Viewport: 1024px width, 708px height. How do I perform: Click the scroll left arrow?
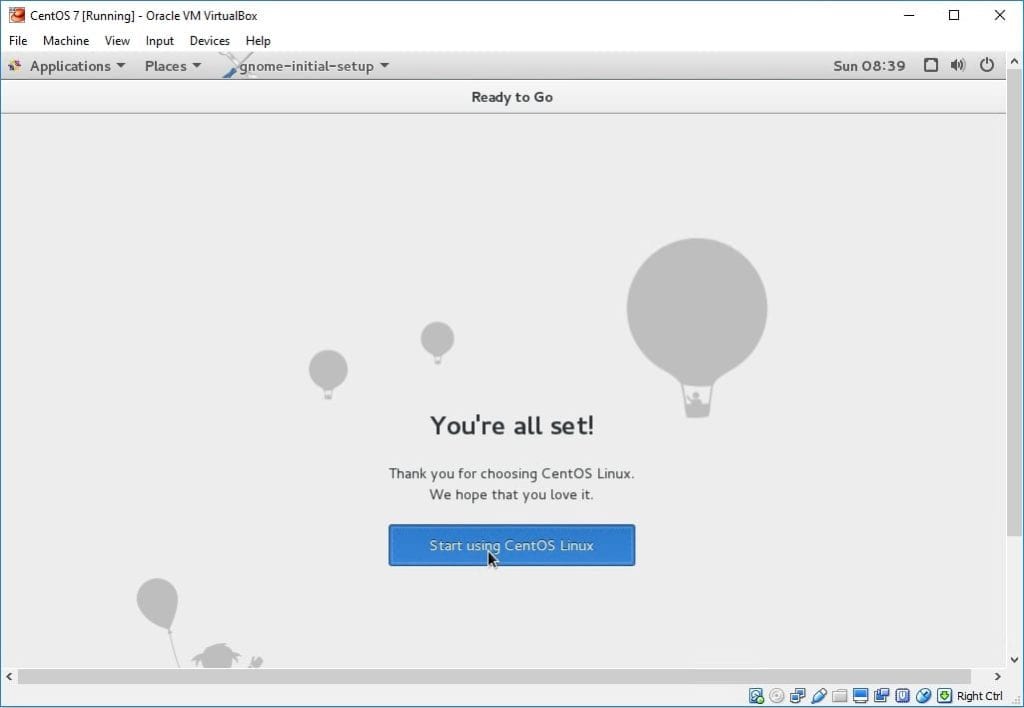tap(8, 677)
